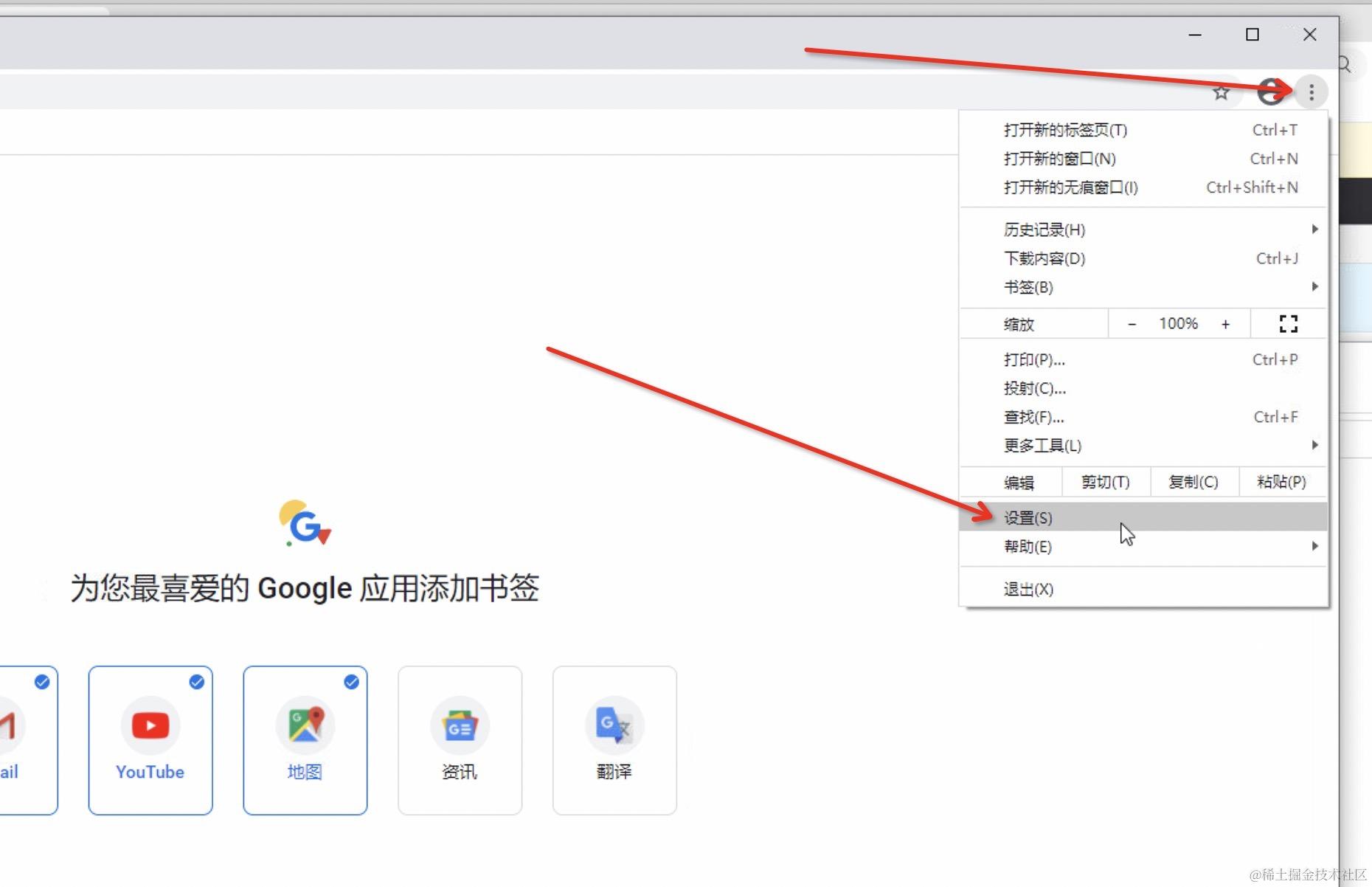Click the 100% zoom level value
1372x887 pixels.
(1178, 323)
